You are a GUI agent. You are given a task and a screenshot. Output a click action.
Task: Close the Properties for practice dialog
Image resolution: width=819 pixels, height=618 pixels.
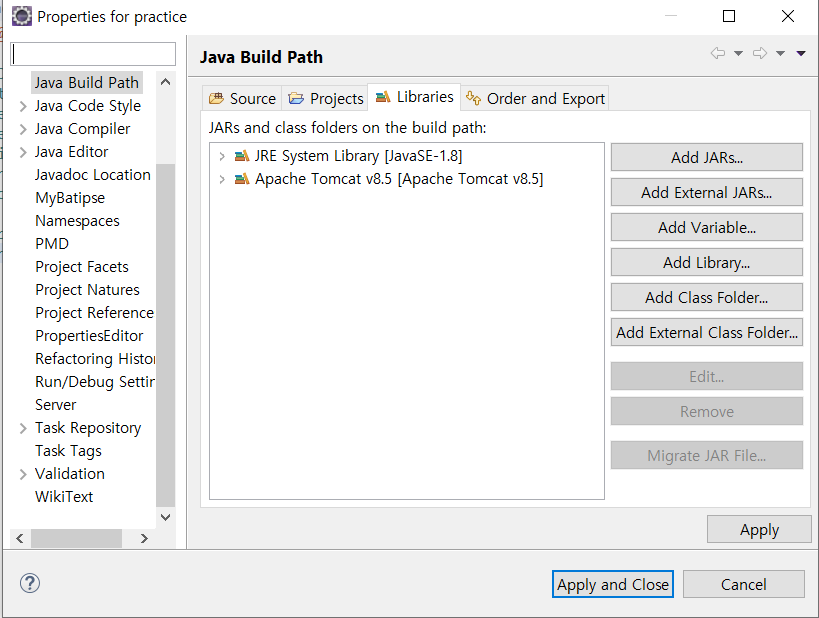tap(788, 16)
